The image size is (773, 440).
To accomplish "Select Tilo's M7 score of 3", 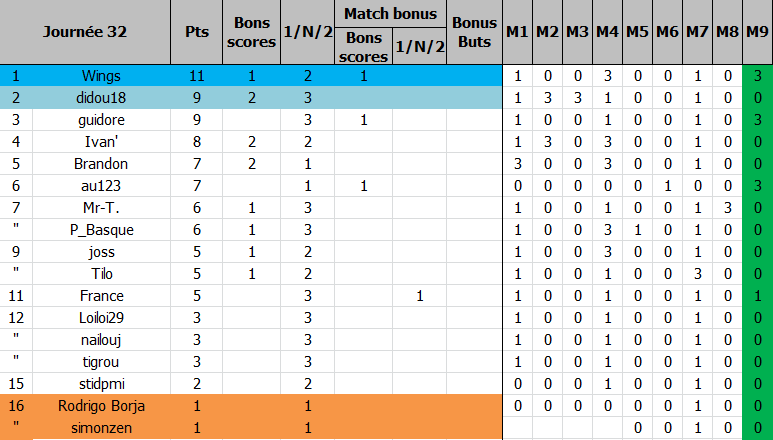I will click(698, 273).
